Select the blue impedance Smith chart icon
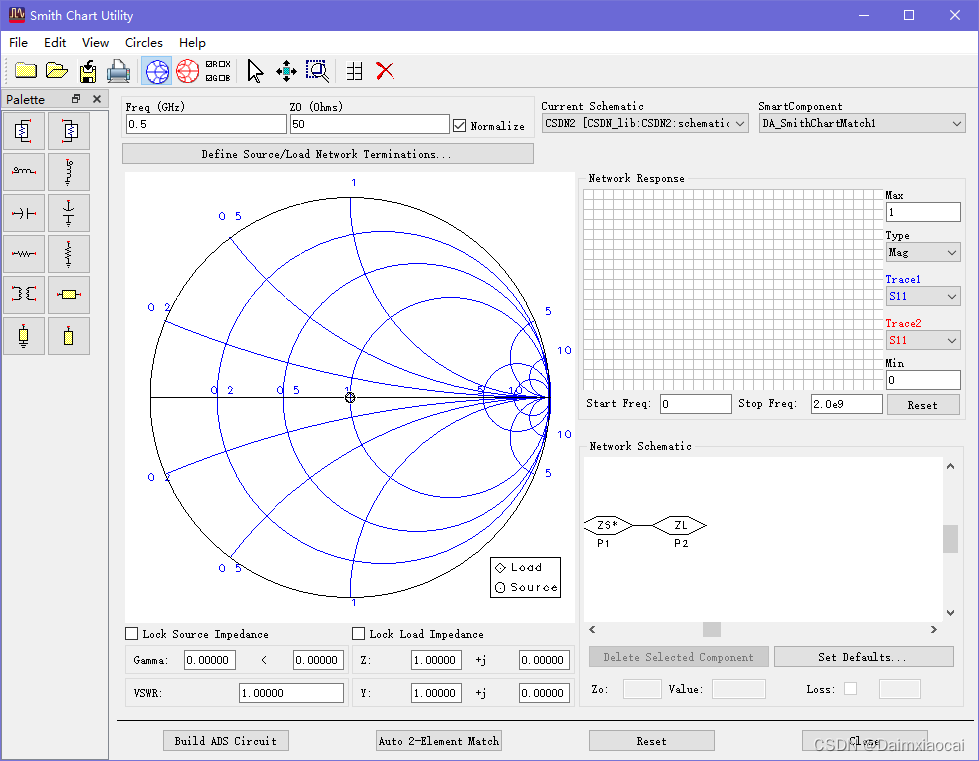 pos(157,71)
